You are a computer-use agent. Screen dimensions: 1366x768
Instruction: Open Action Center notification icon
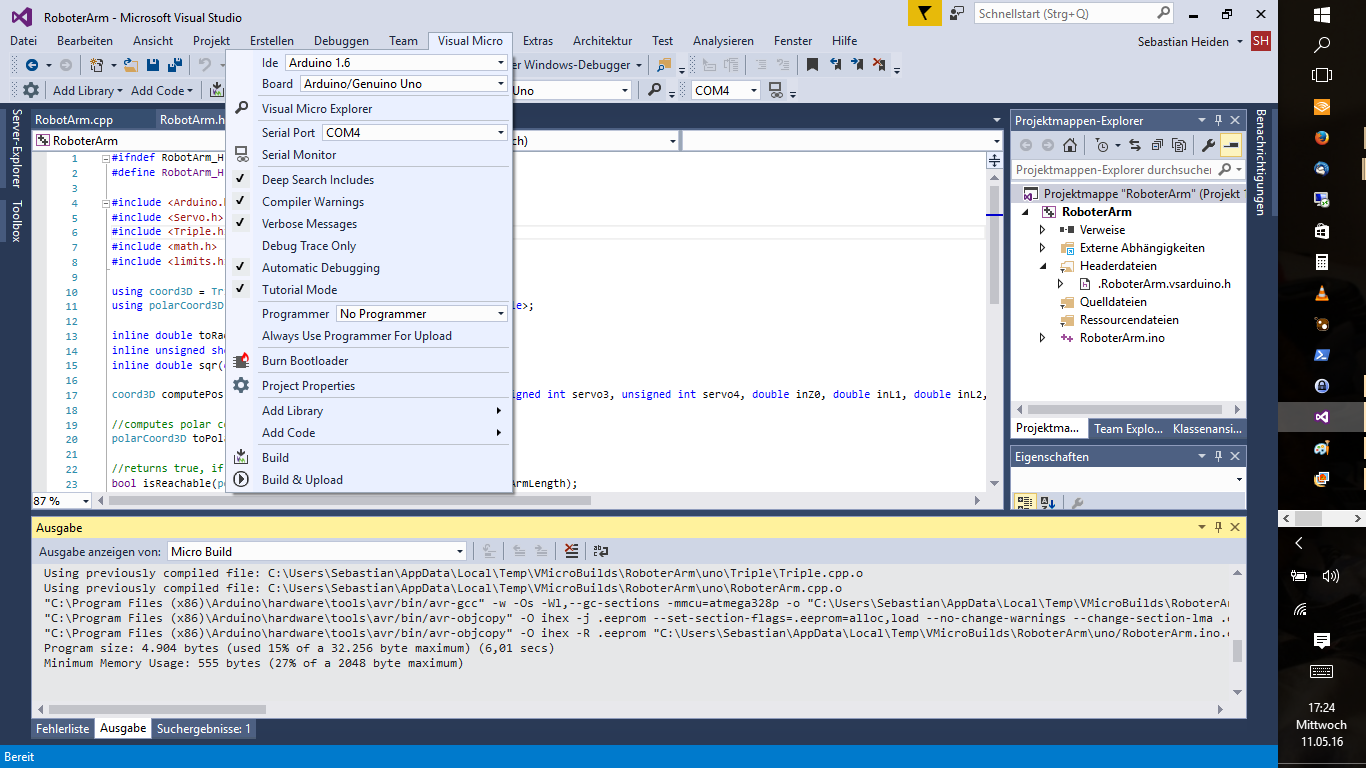[1321, 640]
